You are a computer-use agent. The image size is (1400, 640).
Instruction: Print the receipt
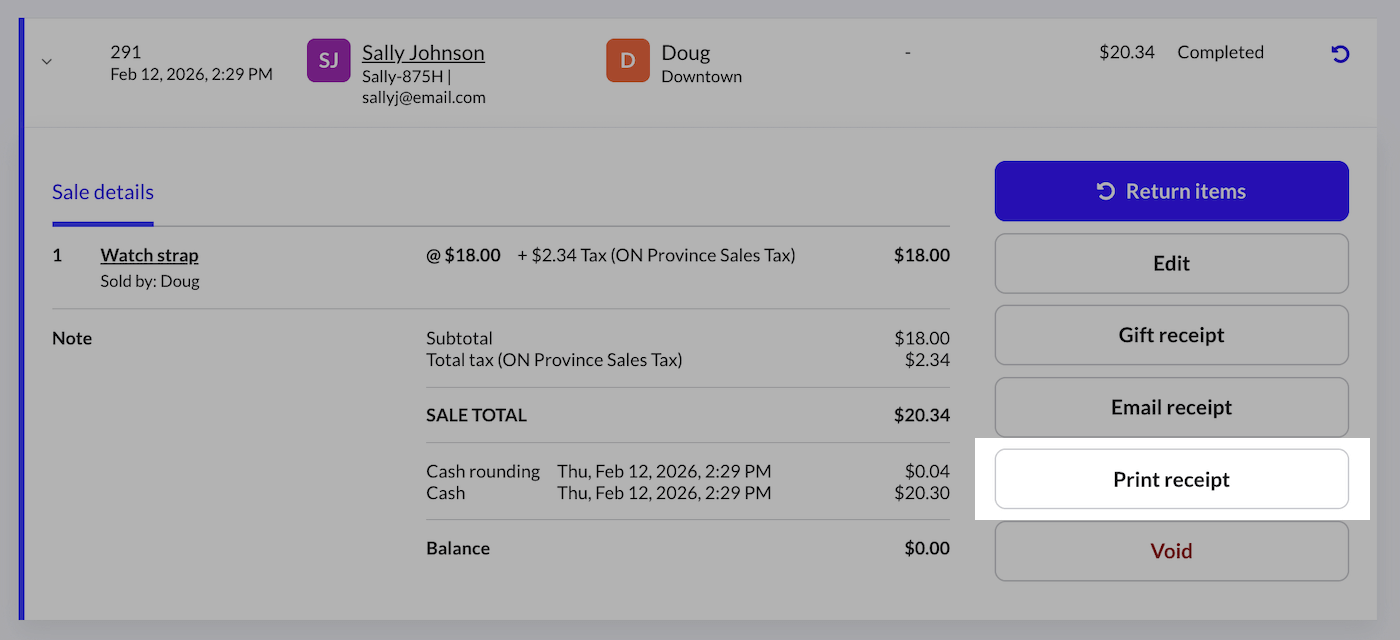[1171, 480]
